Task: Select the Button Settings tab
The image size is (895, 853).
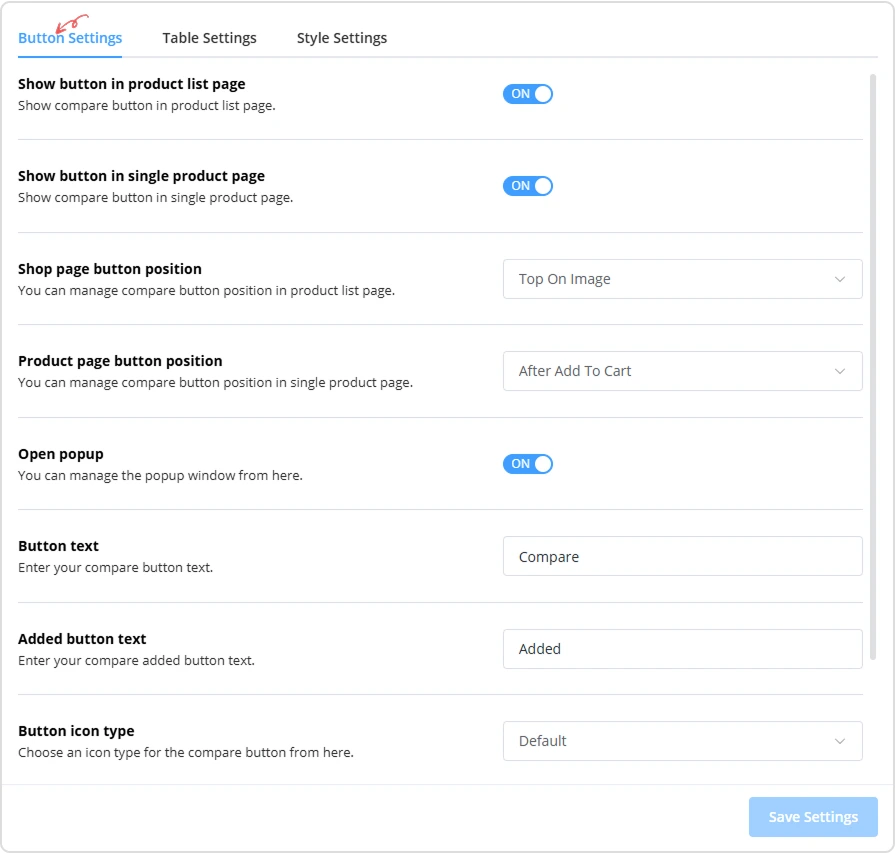Action: click(70, 37)
